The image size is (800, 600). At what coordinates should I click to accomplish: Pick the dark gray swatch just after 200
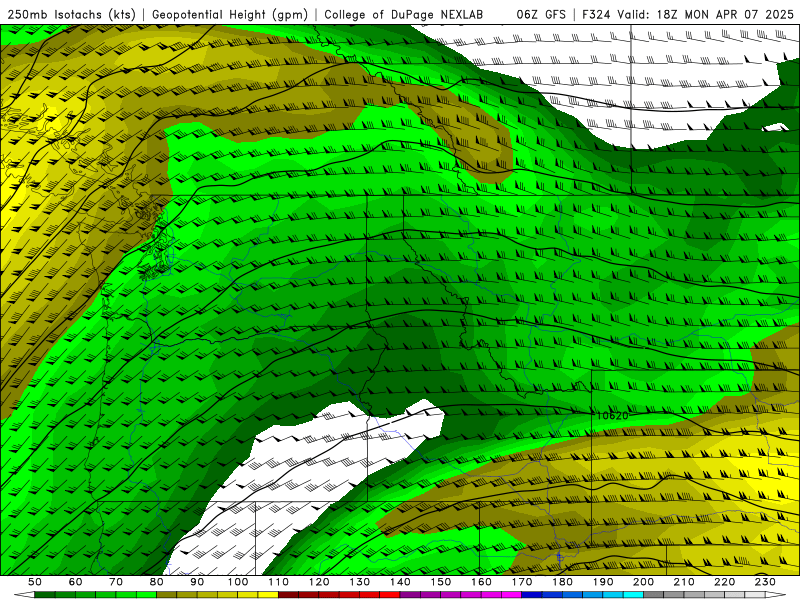[x=654, y=595]
